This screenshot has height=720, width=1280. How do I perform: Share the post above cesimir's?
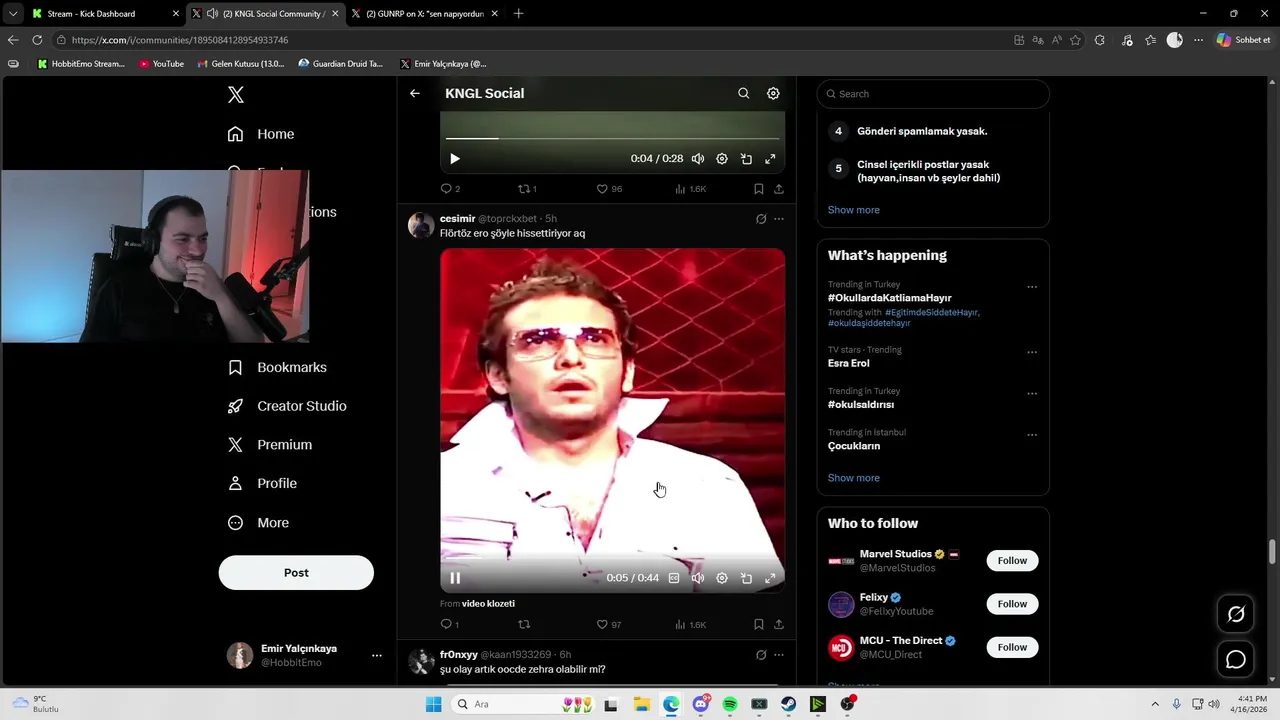pyautogui.click(x=779, y=189)
